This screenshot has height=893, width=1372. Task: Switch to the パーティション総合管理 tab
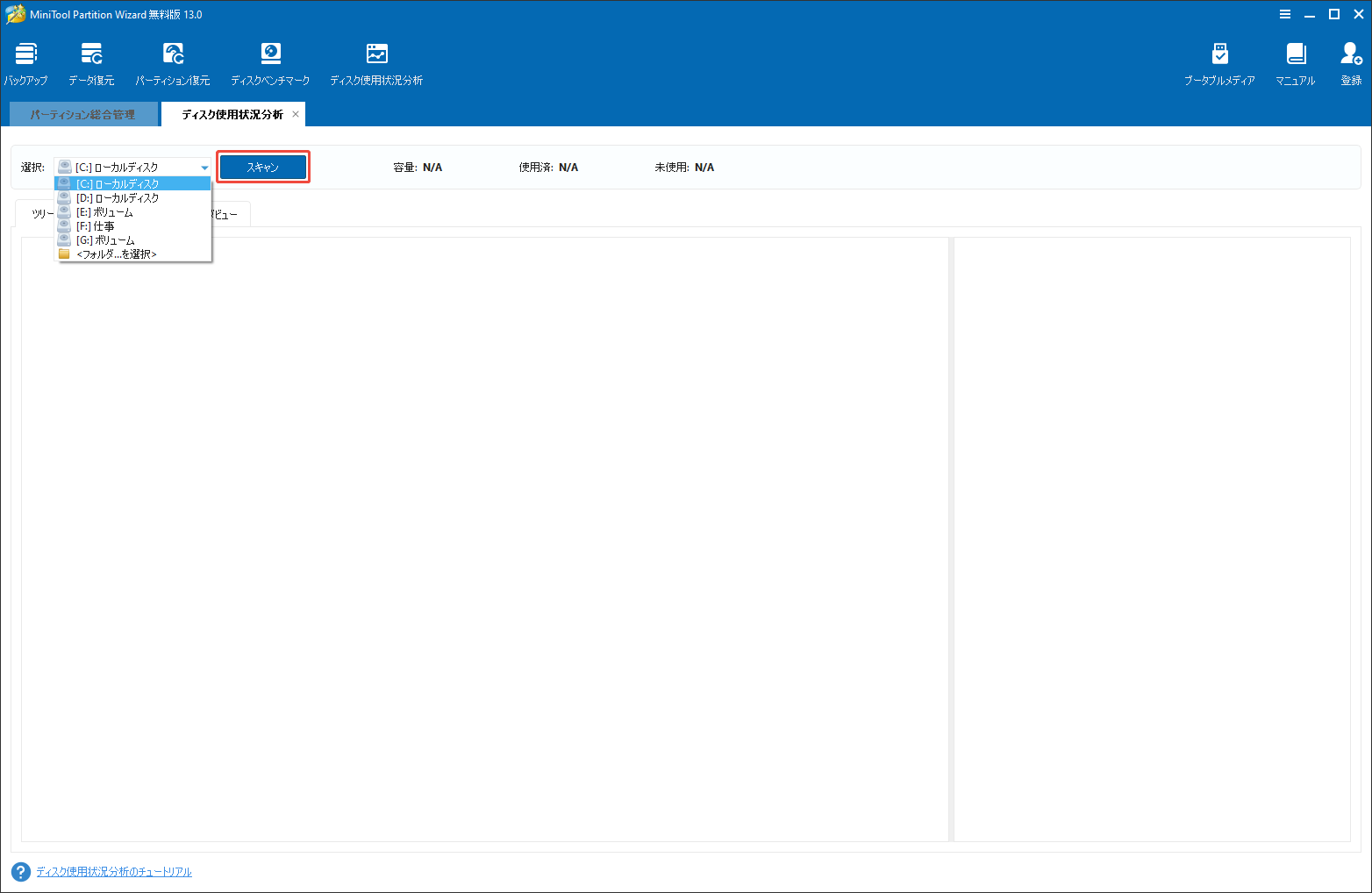click(83, 113)
